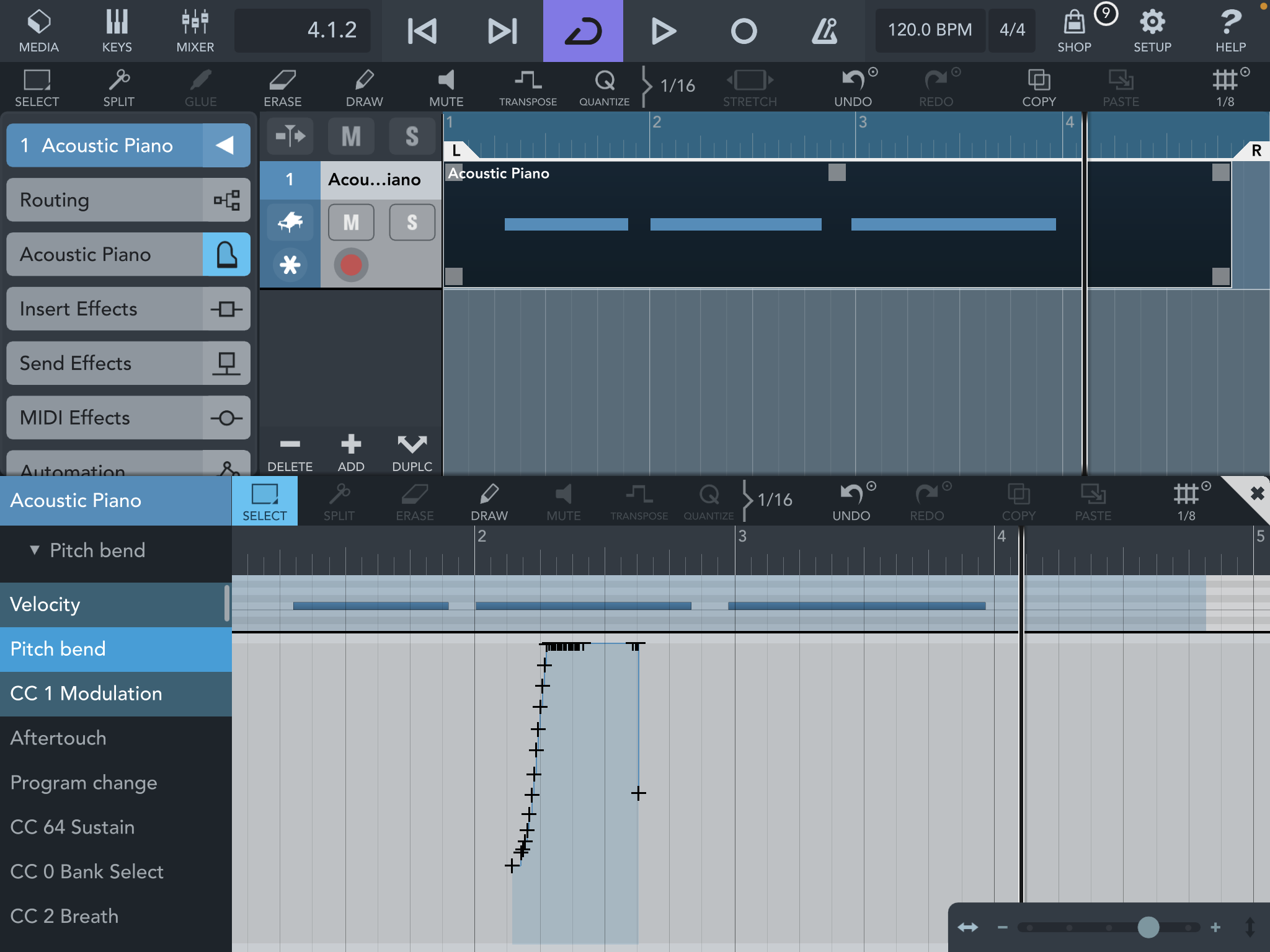Collapse the Acoustic Piano inspector header arrow
The width and height of the screenshot is (1270, 952).
point(226,145)
